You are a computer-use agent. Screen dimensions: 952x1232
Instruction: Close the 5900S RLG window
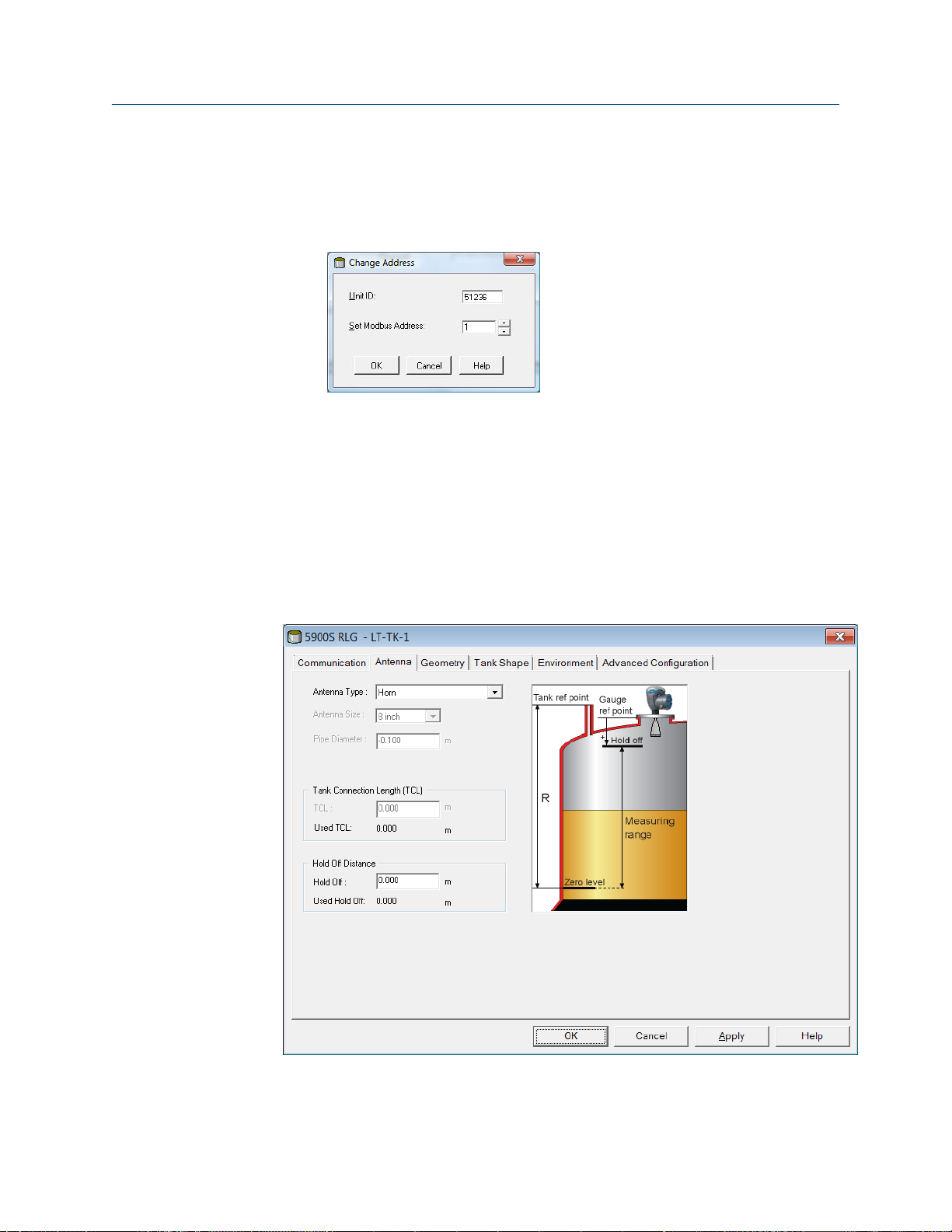[839, 637]
